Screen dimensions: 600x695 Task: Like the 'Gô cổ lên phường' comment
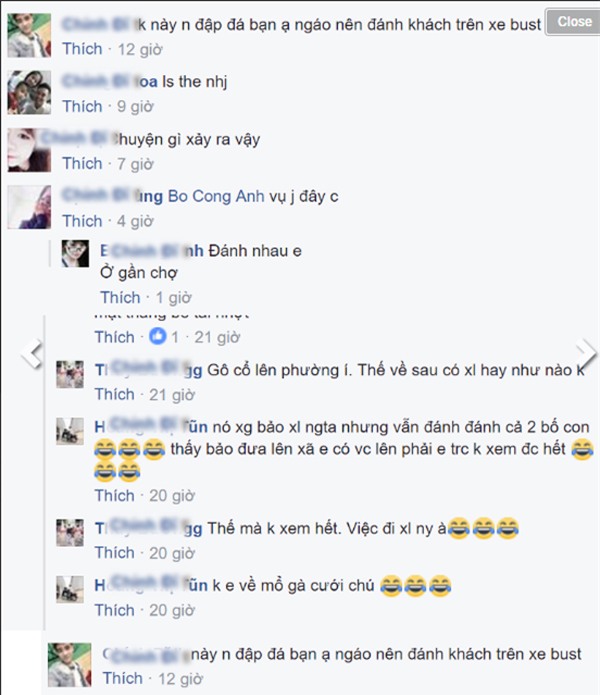[x=115, y=394]
